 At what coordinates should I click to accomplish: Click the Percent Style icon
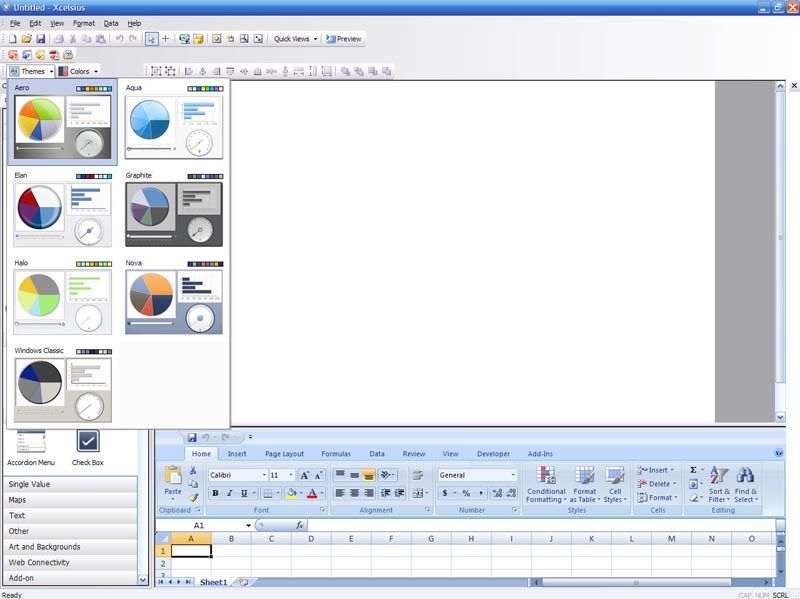pyautogui.click(x=466, y=493)
